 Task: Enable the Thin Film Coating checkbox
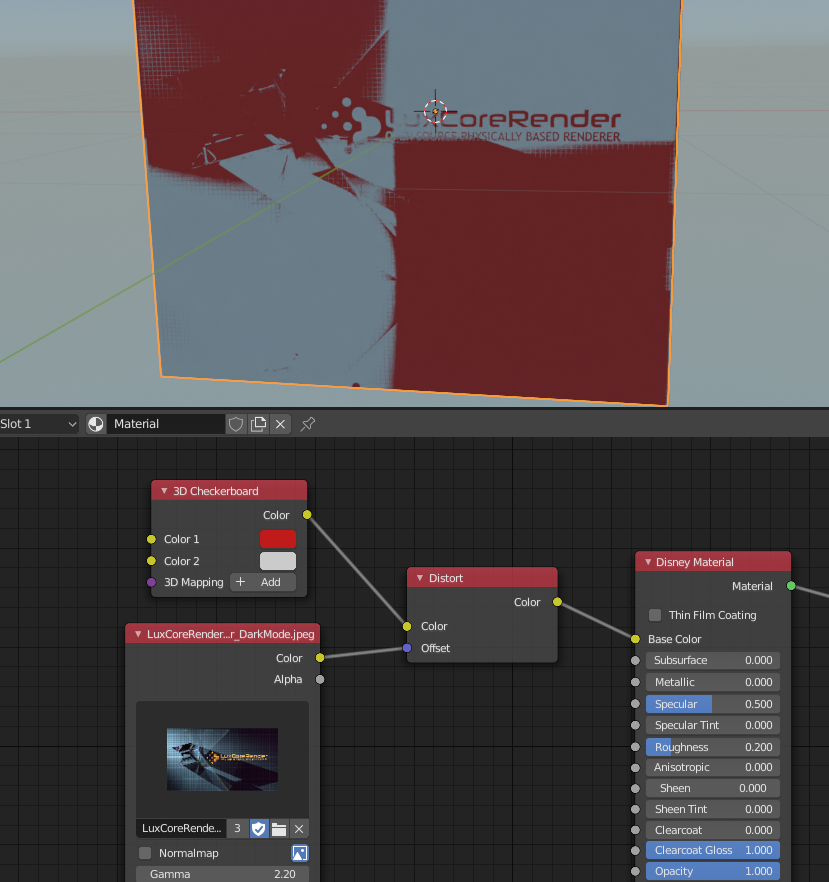point(655,615)
